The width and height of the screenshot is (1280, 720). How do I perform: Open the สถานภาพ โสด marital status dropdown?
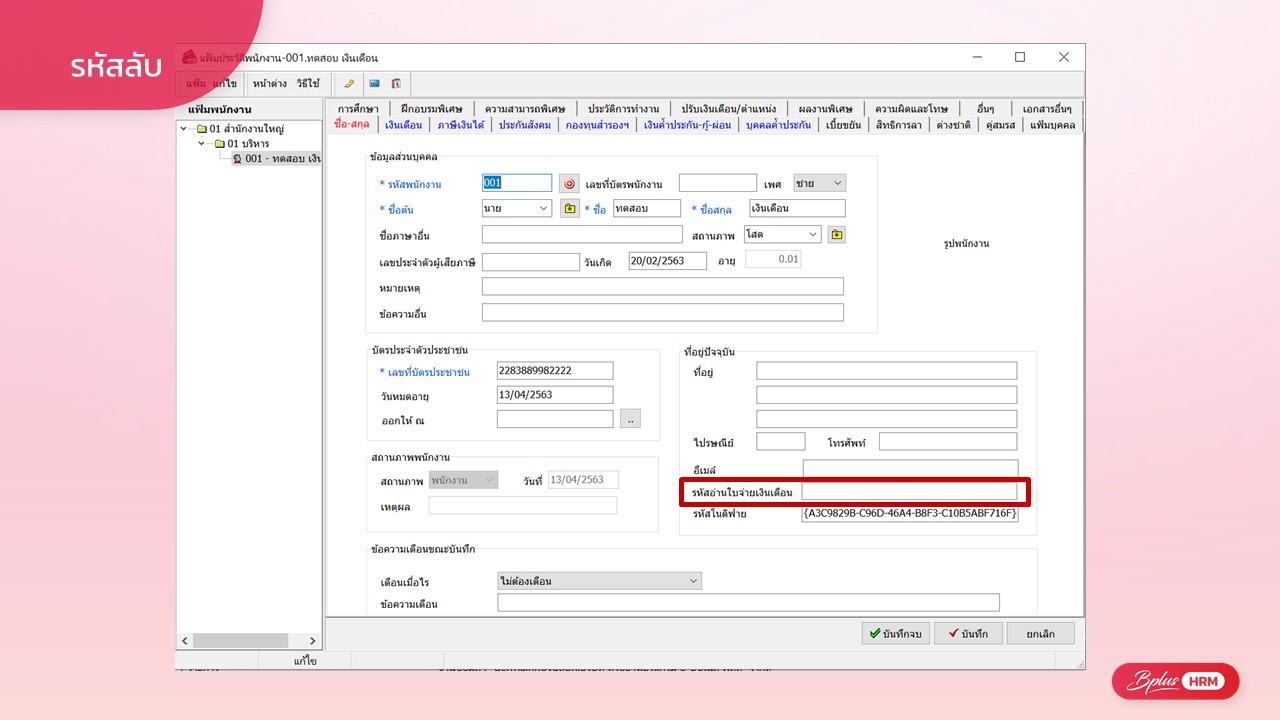[812, 234]
